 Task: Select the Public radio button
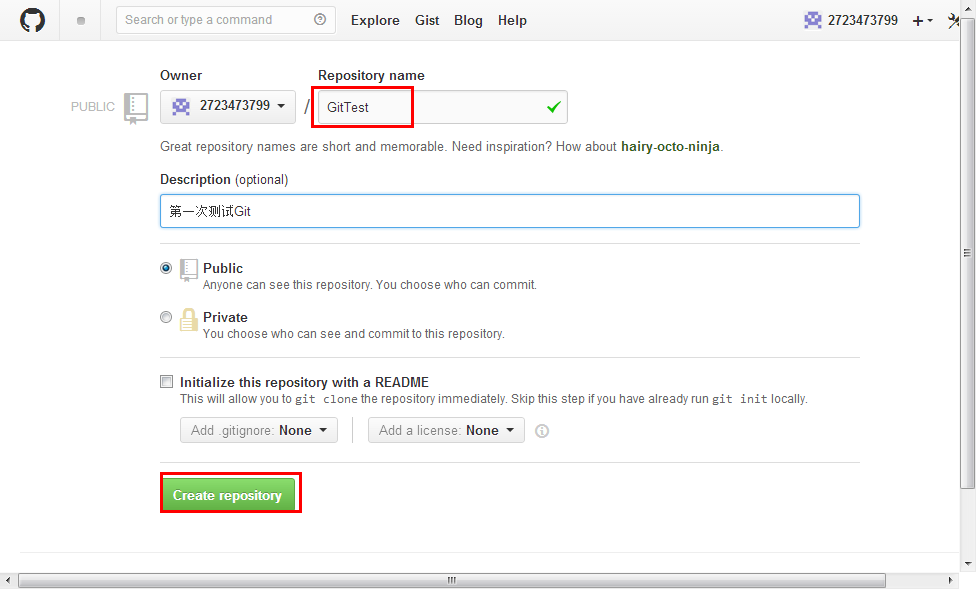[166, 268]
